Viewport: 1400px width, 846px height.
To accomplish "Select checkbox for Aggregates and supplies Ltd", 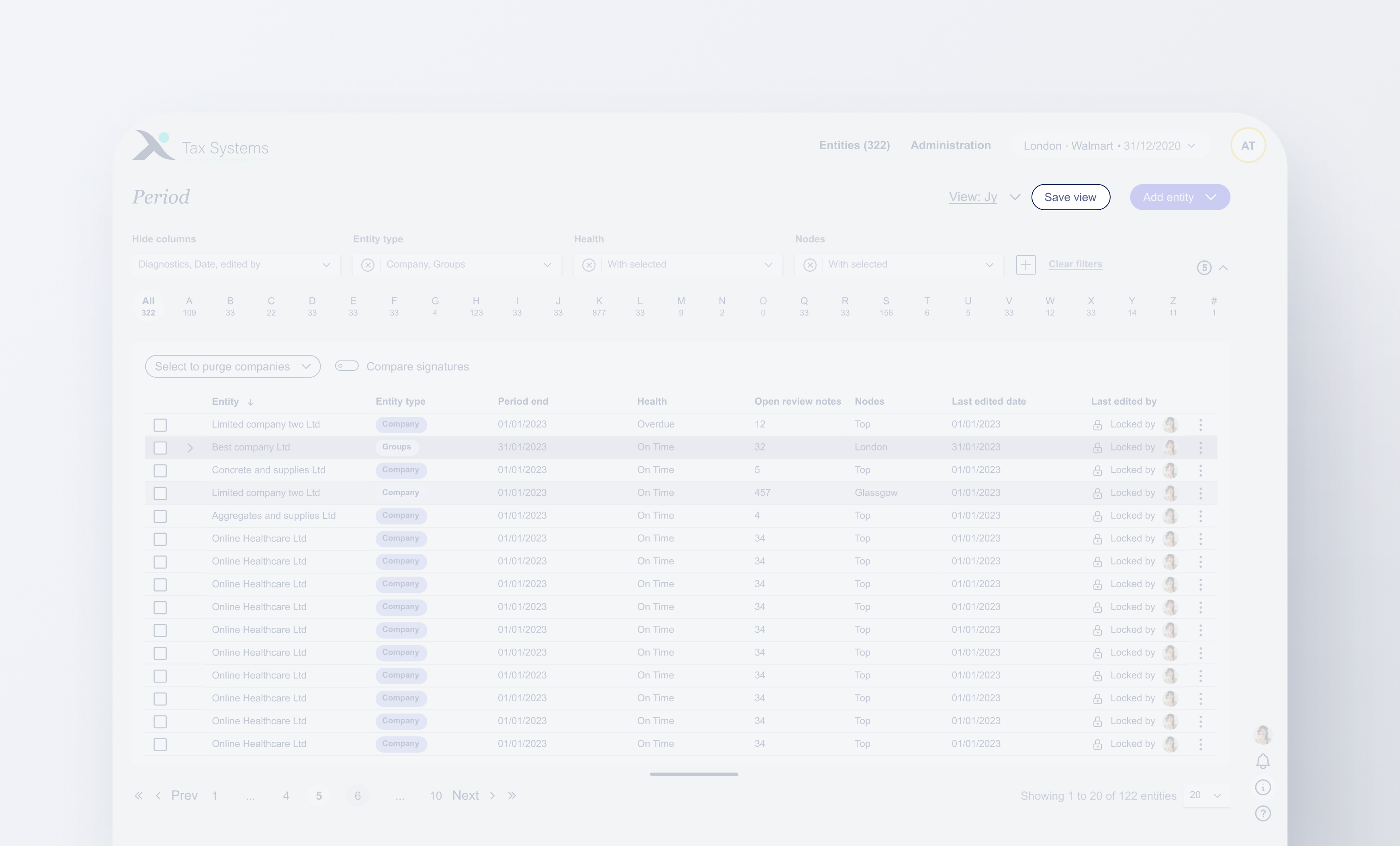I will pos(160,516).
